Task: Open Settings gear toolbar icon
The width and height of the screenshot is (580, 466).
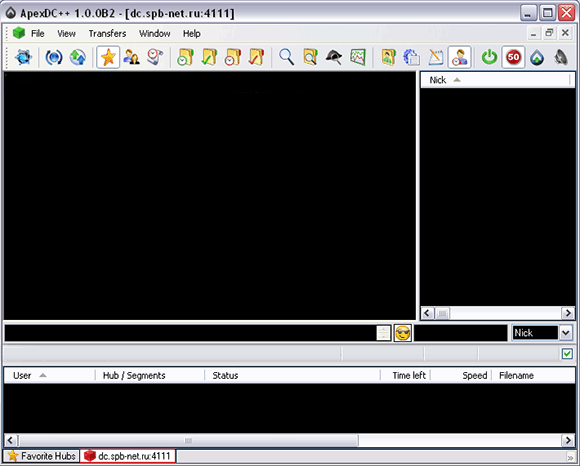Action: pos(412,57)
